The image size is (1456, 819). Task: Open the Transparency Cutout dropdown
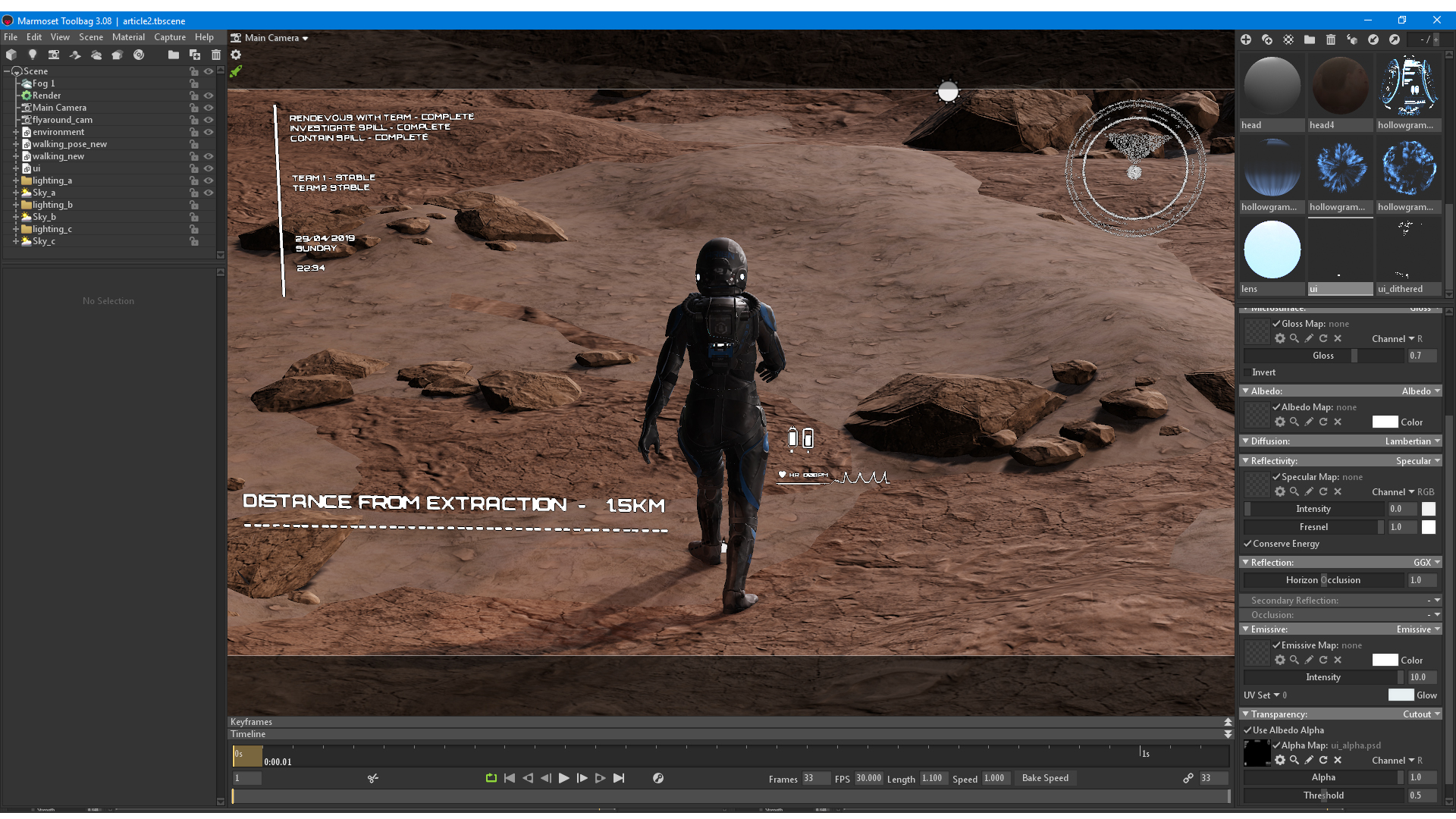tap(1421, 714)
